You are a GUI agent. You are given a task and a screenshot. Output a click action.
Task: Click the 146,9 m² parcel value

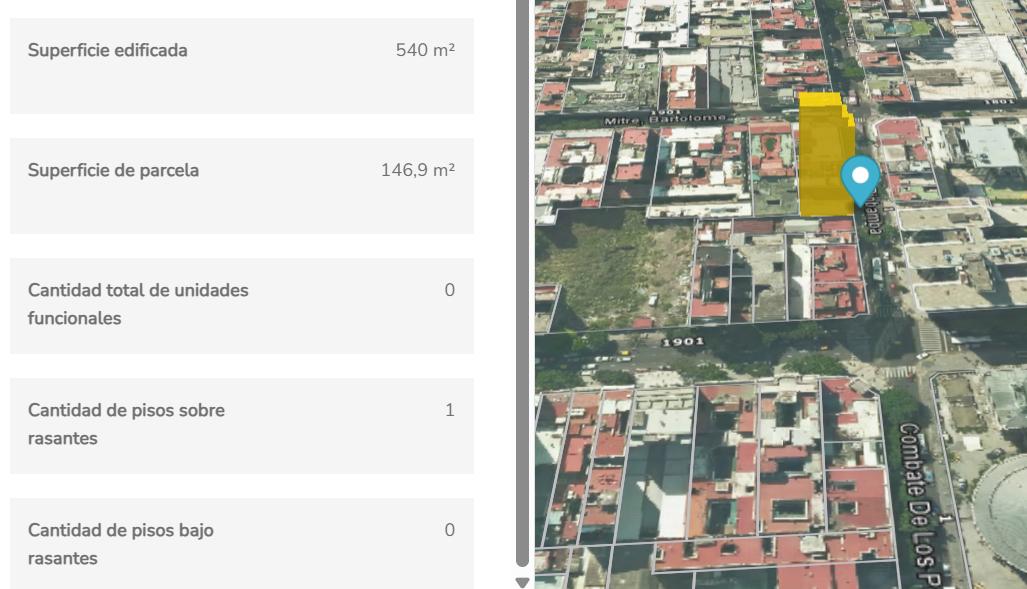(x=418, y=170)
